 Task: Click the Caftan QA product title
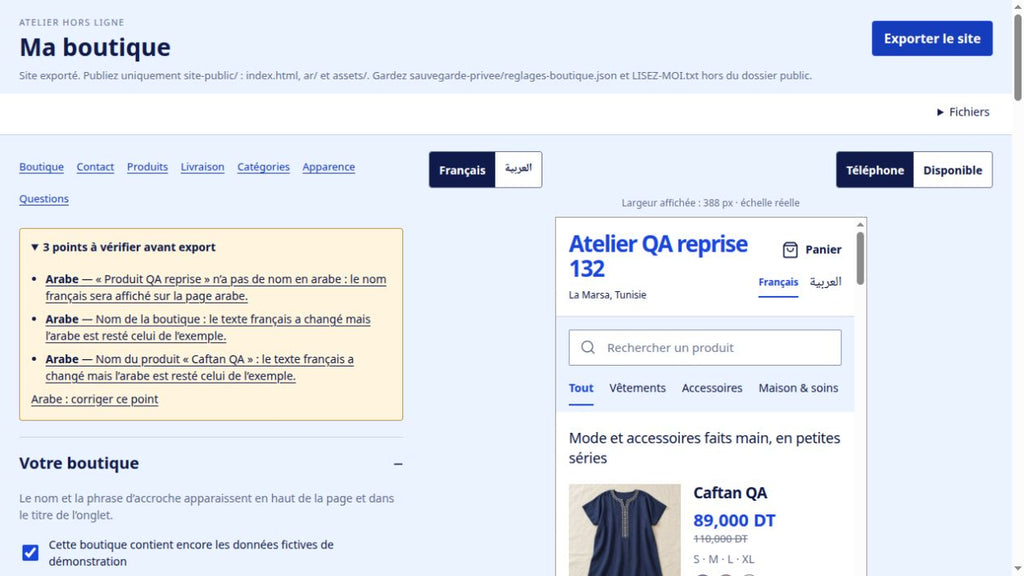730,493
